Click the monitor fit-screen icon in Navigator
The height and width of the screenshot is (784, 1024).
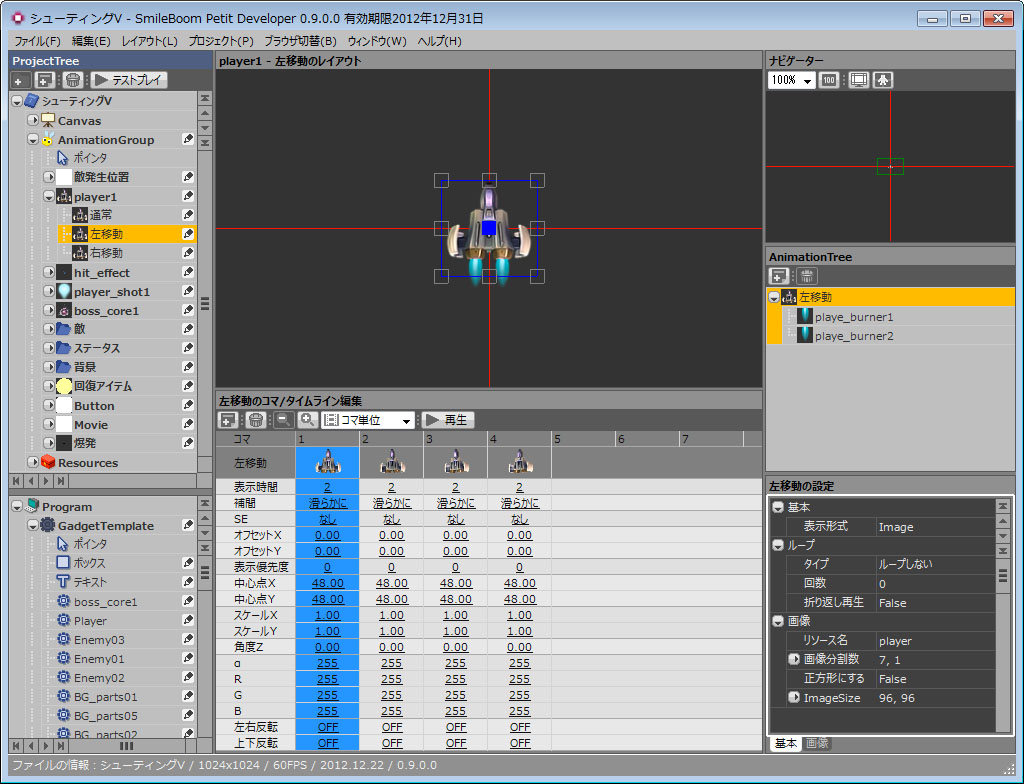858,80
